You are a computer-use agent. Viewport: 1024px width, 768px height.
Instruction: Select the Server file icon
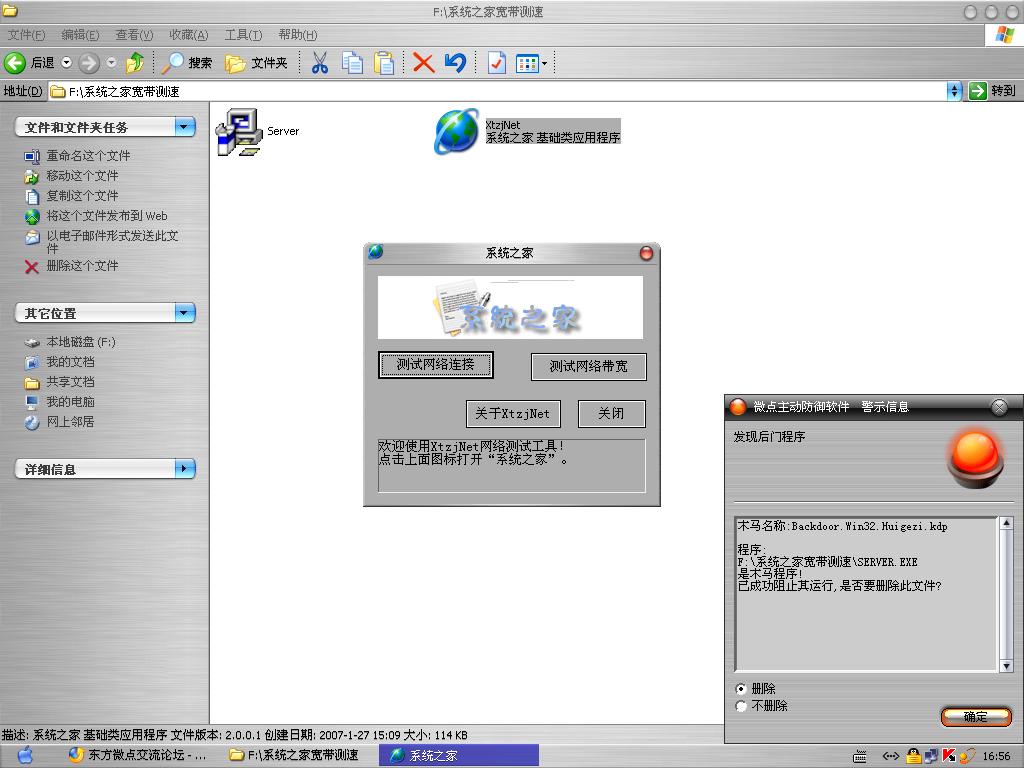(x=239, y=132)
